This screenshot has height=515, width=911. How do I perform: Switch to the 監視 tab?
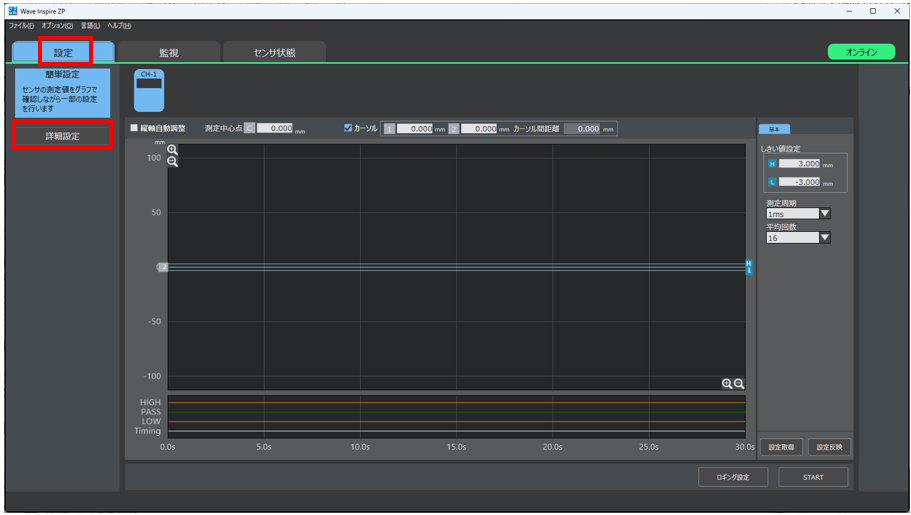(x=169, y=52)
